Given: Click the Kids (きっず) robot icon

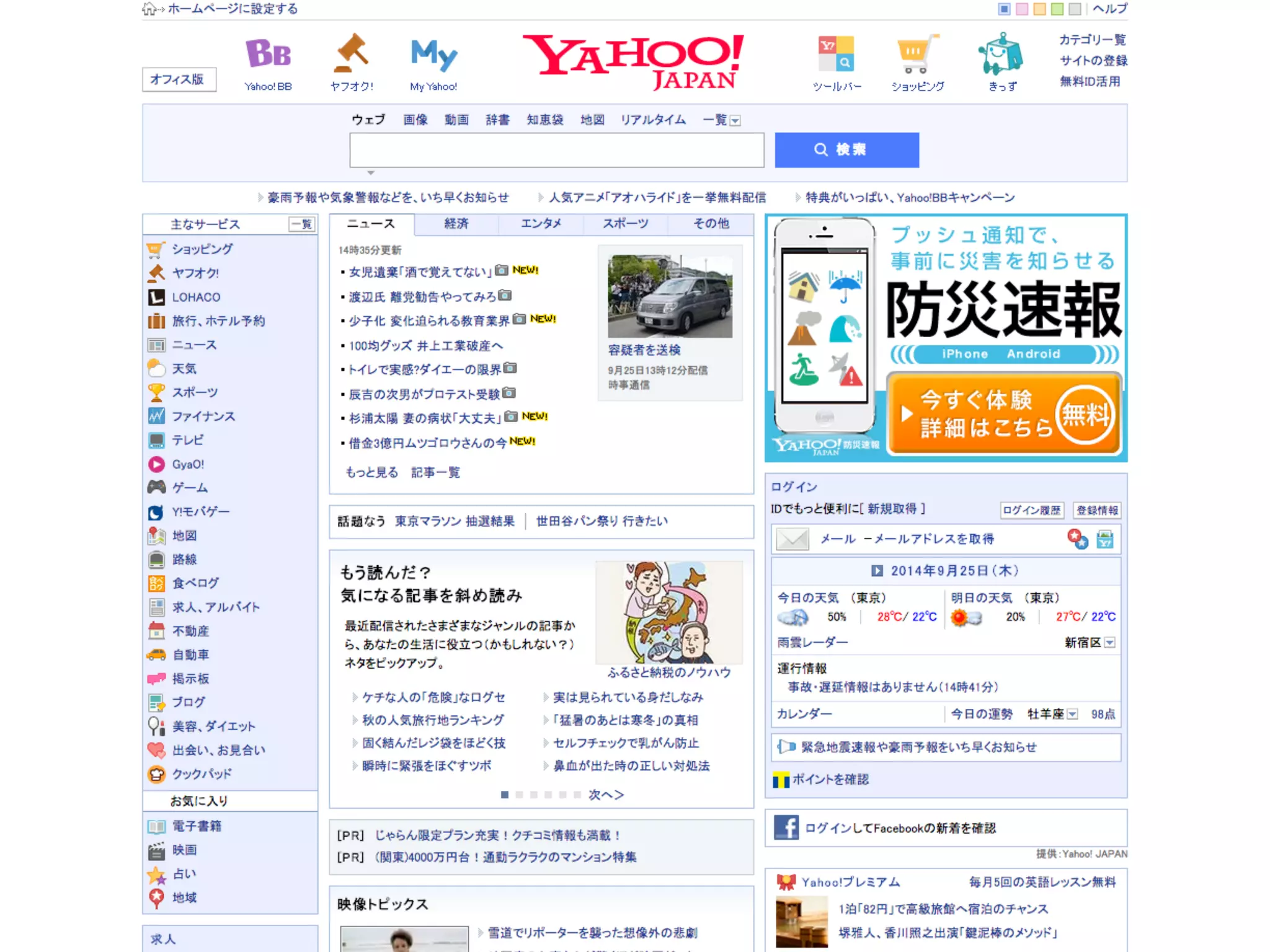Looking at the screenshot, I should pyautogui.click(x=1001, y=54).
